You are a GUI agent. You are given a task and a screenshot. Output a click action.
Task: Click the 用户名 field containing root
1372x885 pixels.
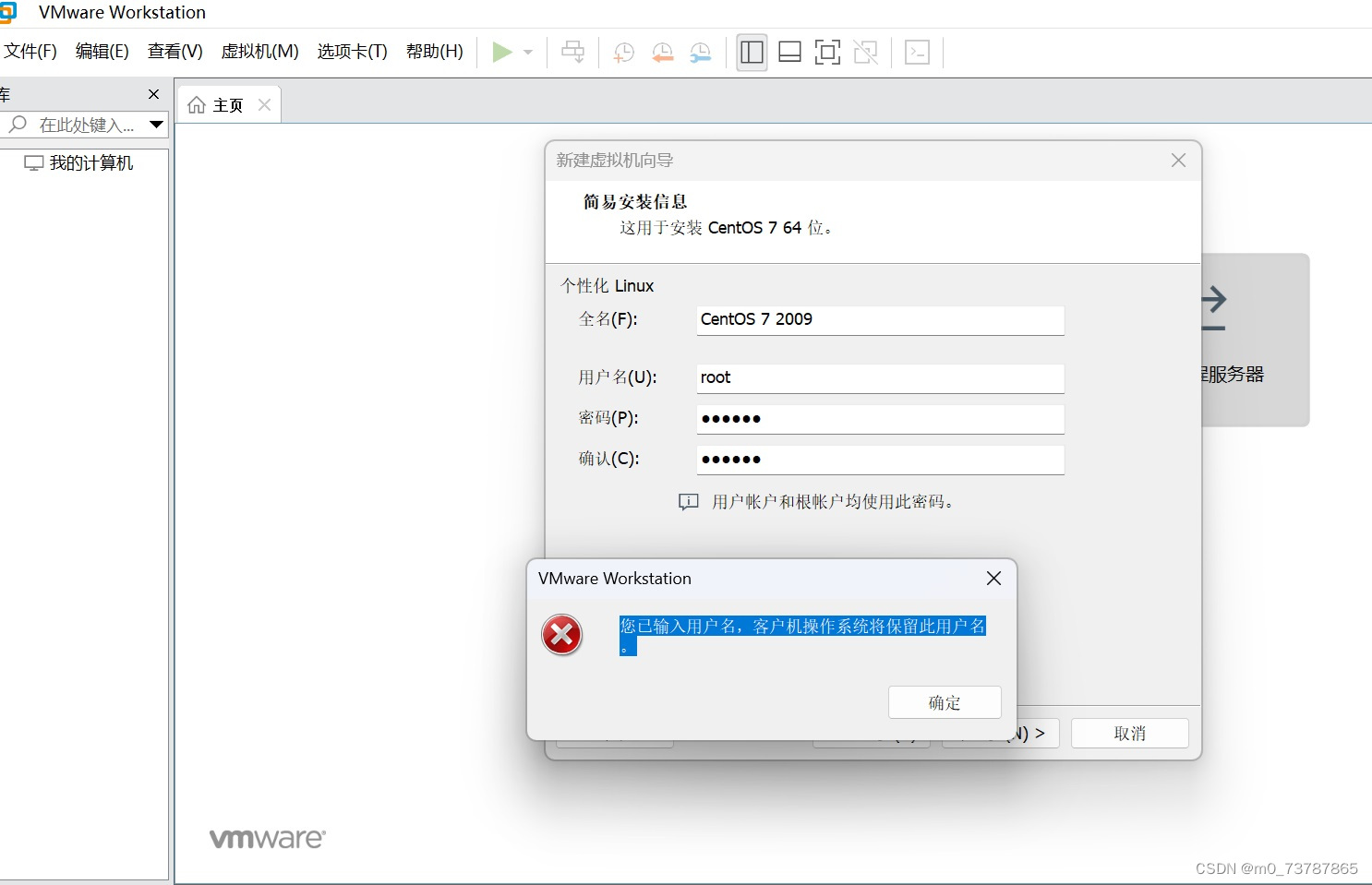[x=880, y=378]
